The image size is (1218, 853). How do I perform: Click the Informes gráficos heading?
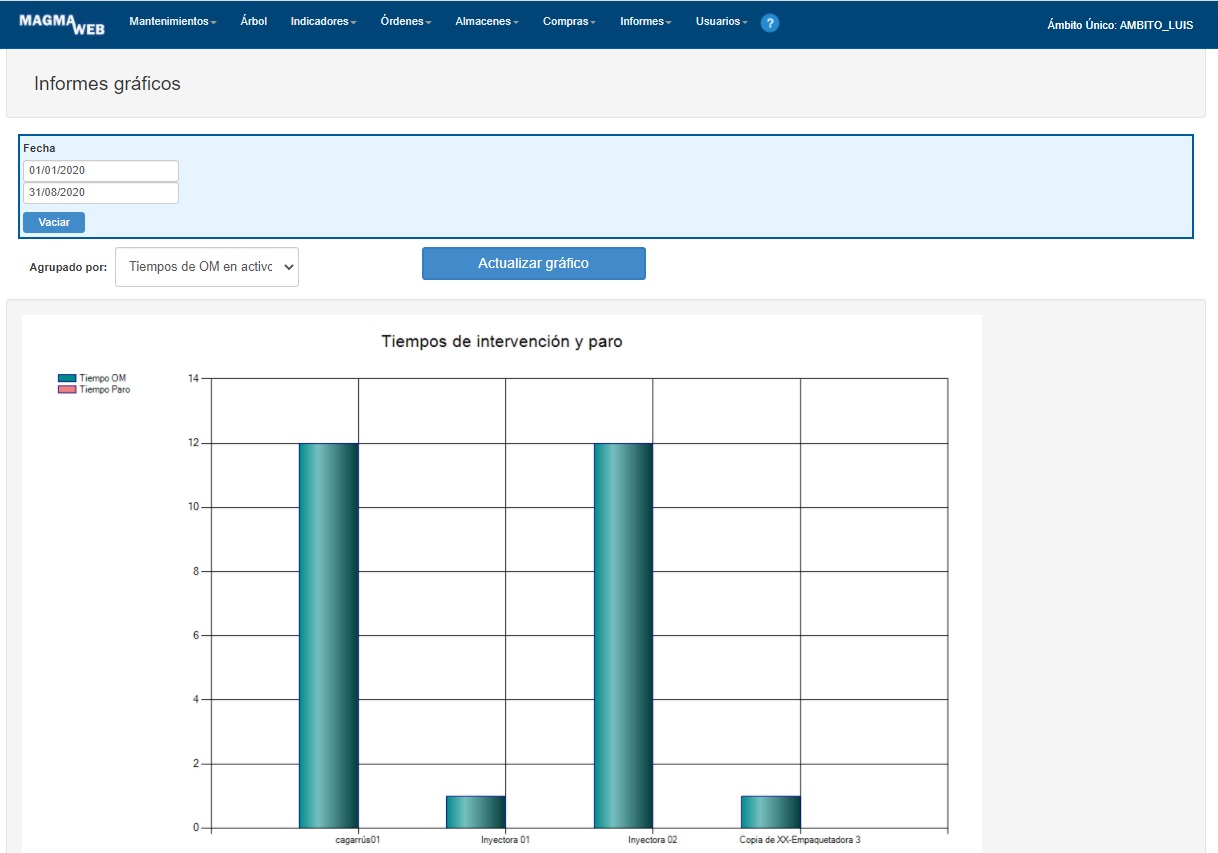click(107, 84)
